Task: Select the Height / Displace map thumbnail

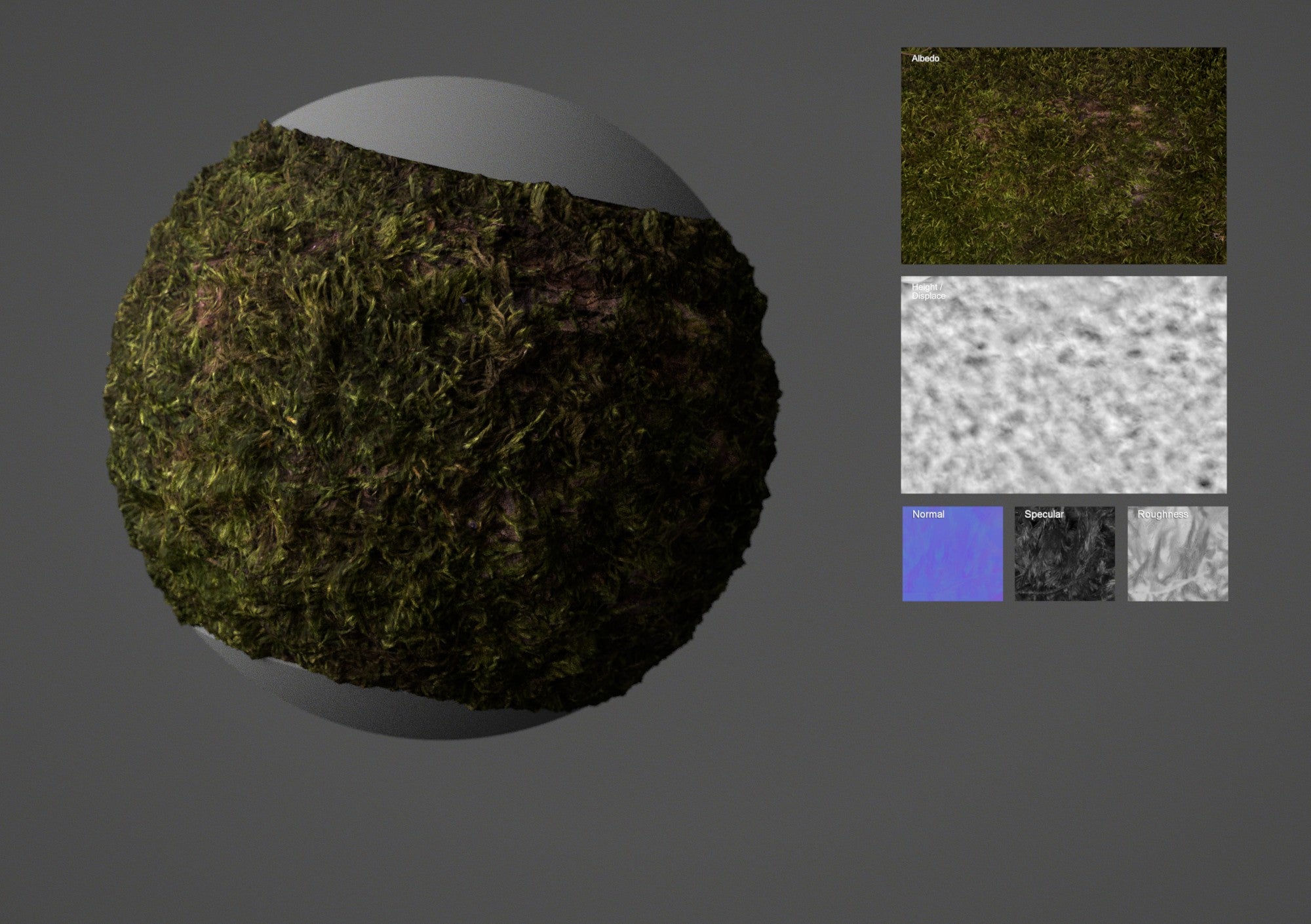Action: [1063, 385]
